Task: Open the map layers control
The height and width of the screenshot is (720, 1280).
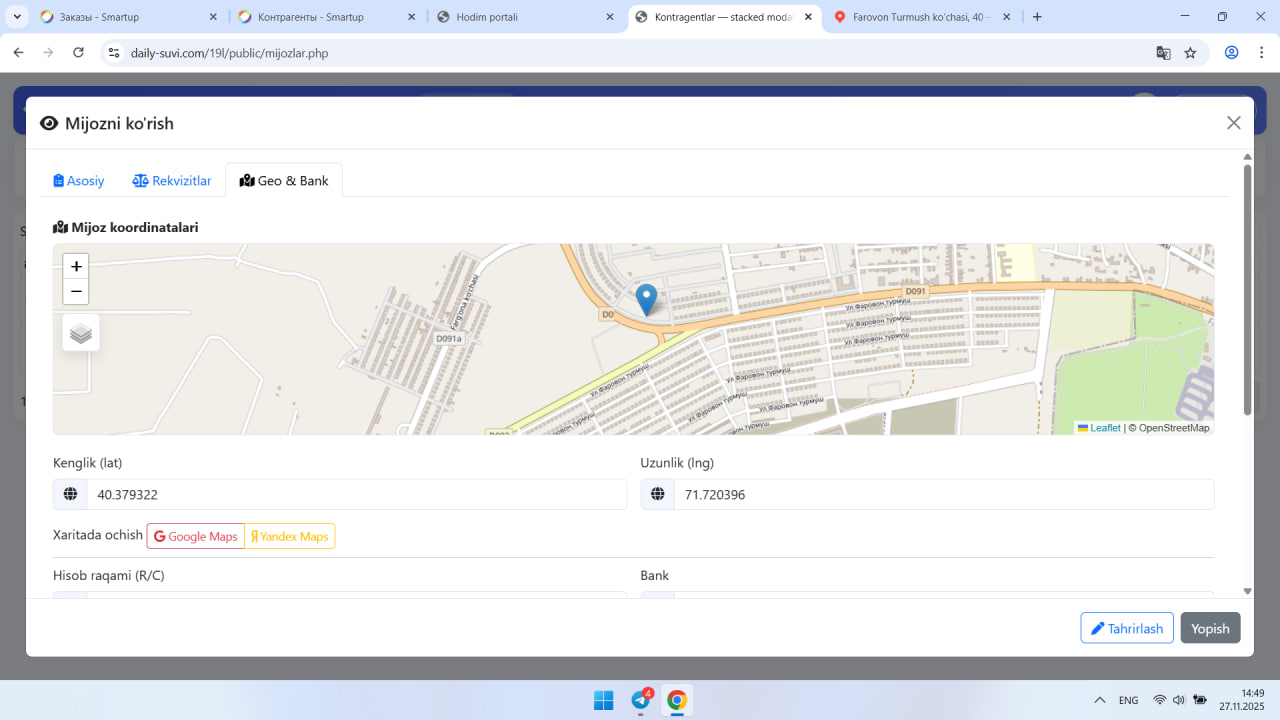Action: click(81, 333)
